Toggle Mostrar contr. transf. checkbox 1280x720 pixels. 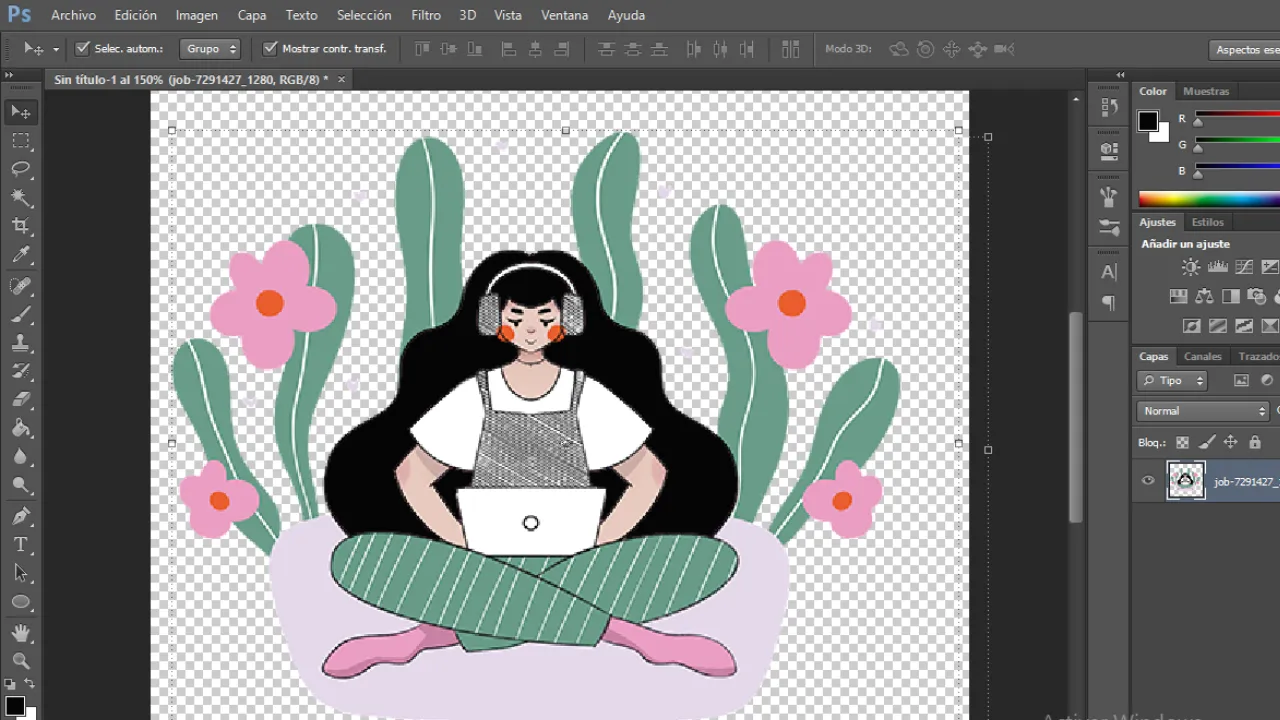[x=270, y=48]
